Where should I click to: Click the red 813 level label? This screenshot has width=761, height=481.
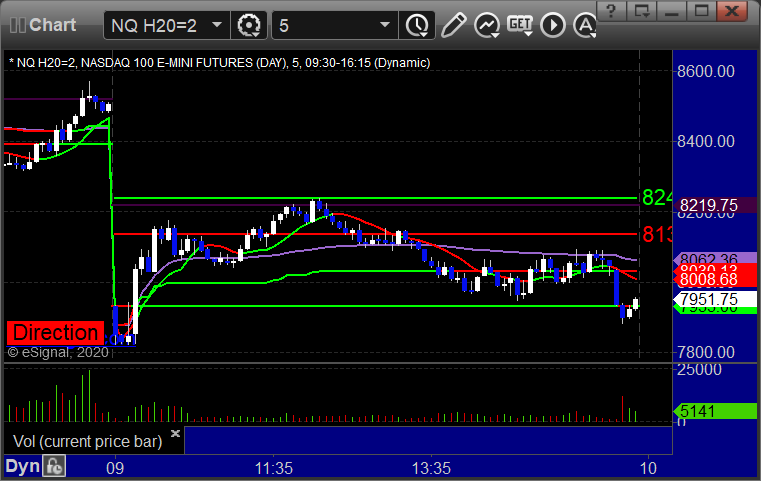pyautogui.click(x=657, y=234)
